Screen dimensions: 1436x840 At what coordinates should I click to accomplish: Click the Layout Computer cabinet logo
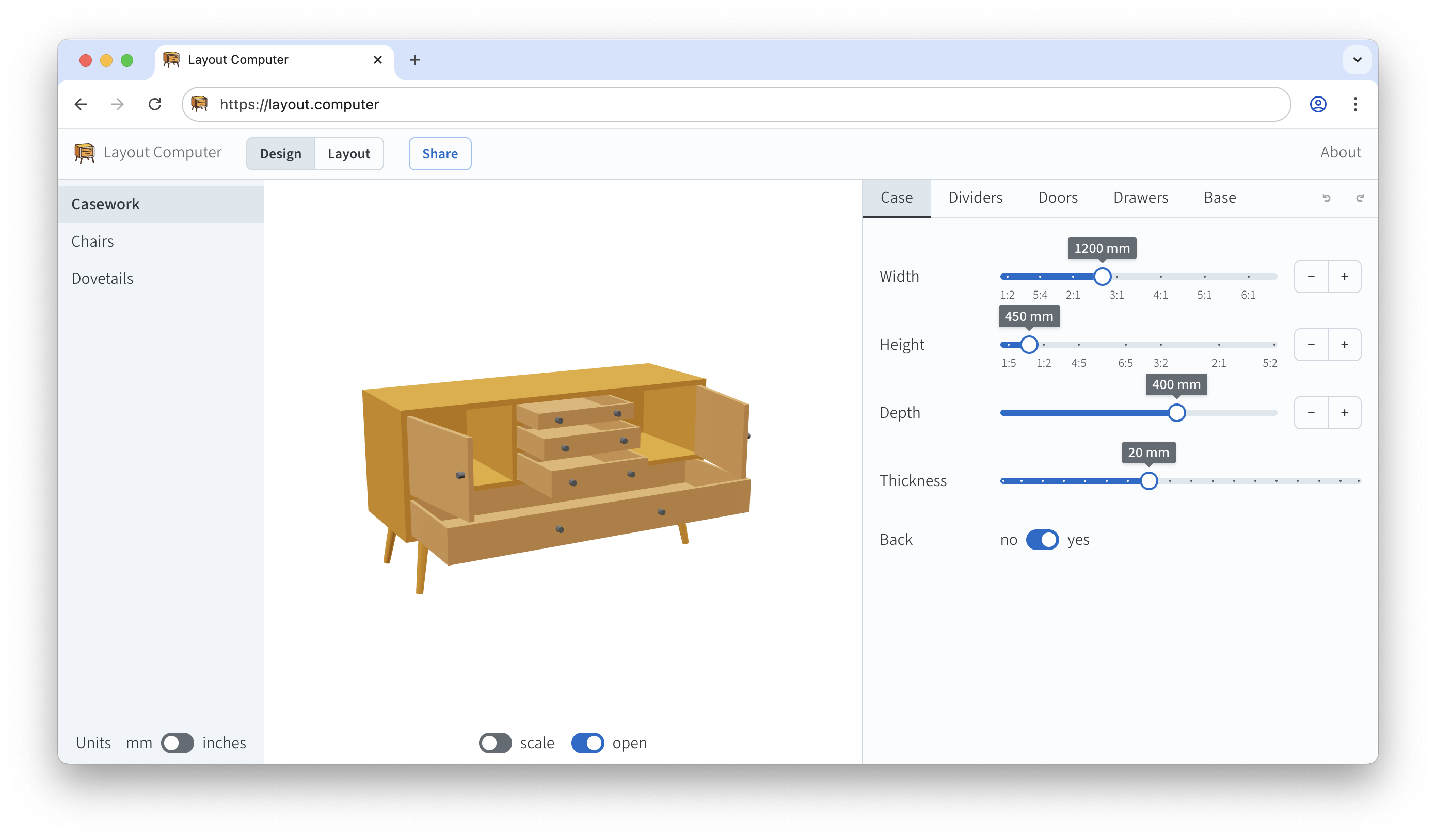coord(84,153)
